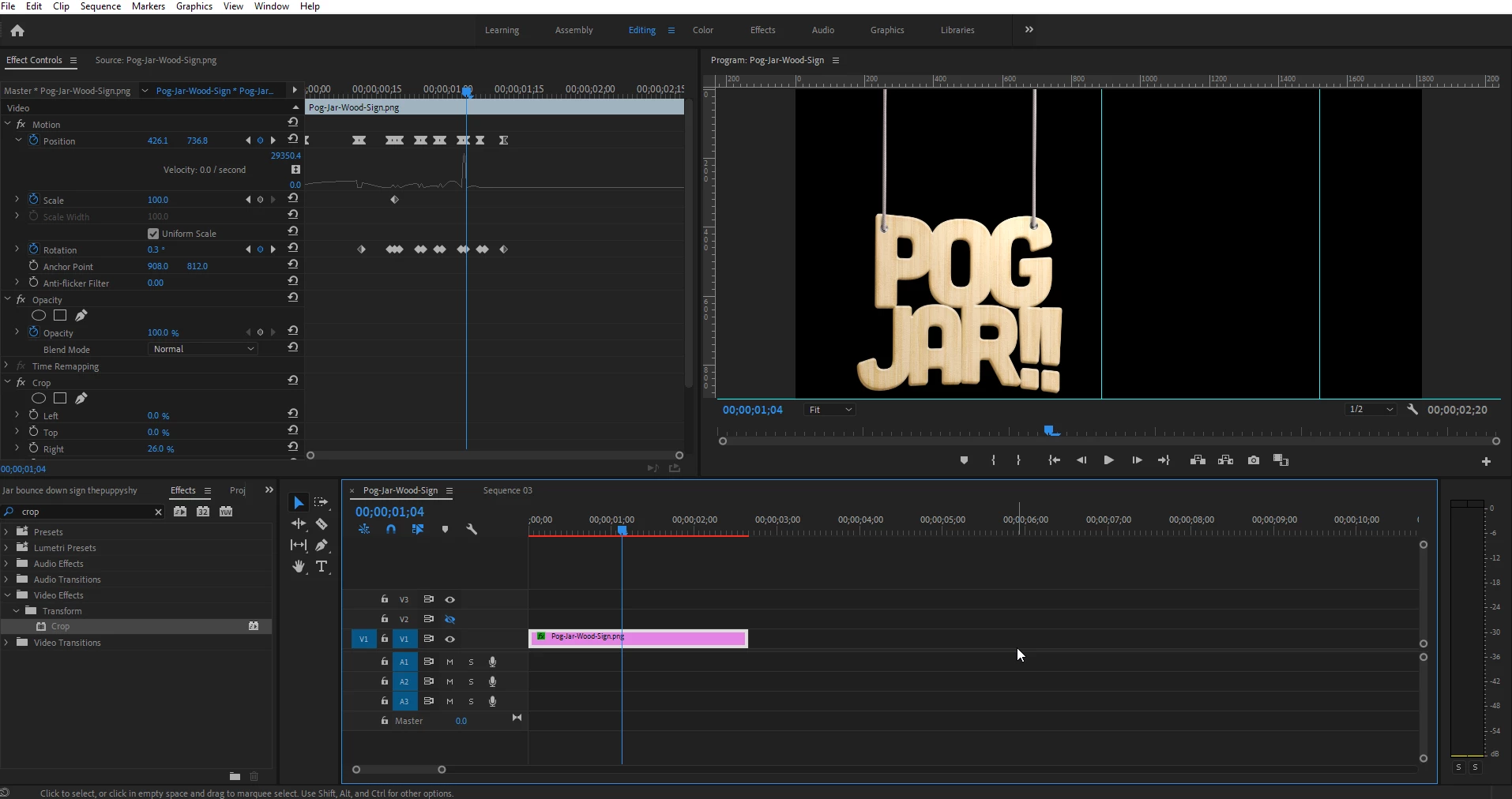Go to In point
1512x799 pixels.
pos(1054,460)
